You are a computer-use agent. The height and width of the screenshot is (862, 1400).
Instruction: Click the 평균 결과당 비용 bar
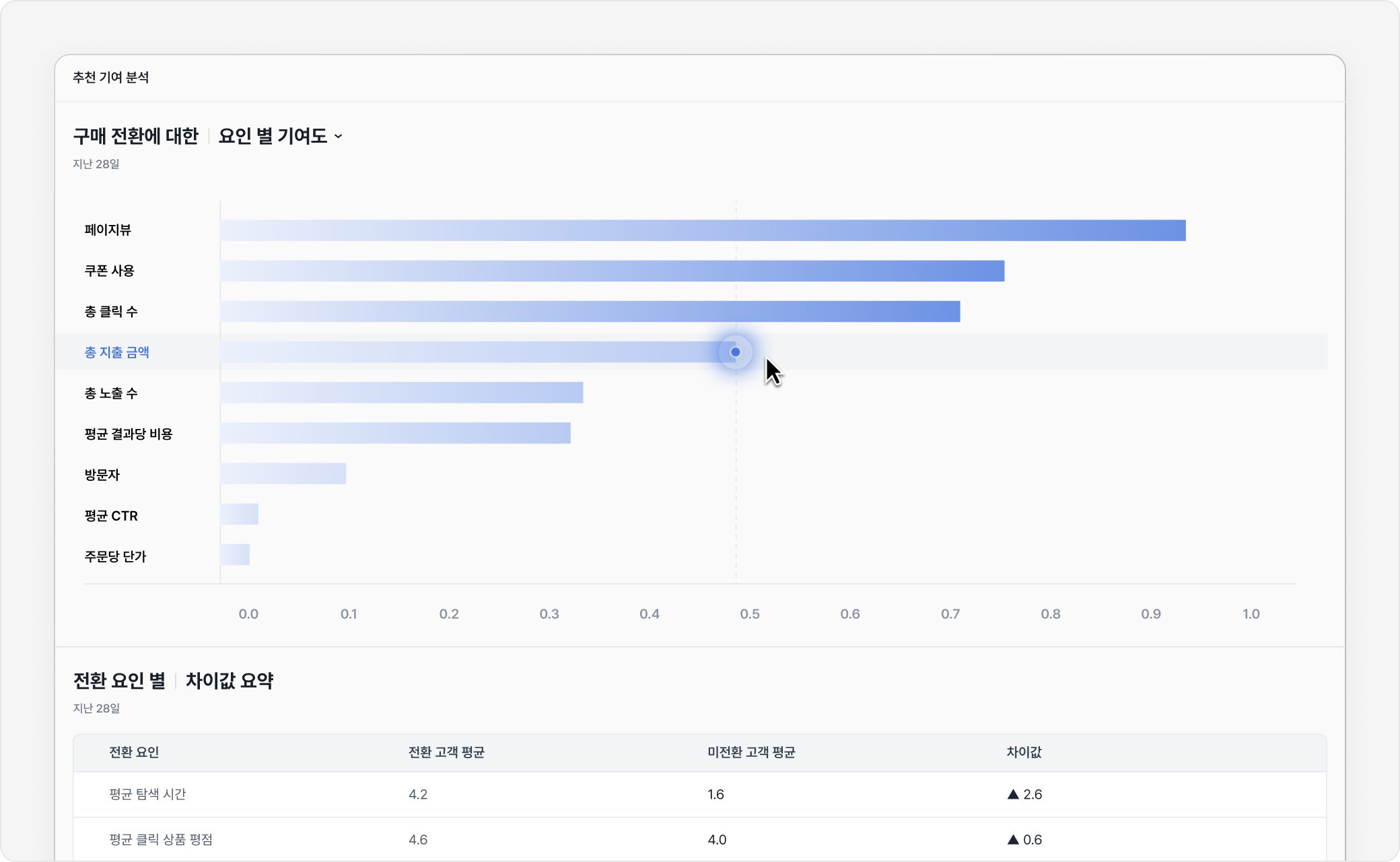pos(395,433)
